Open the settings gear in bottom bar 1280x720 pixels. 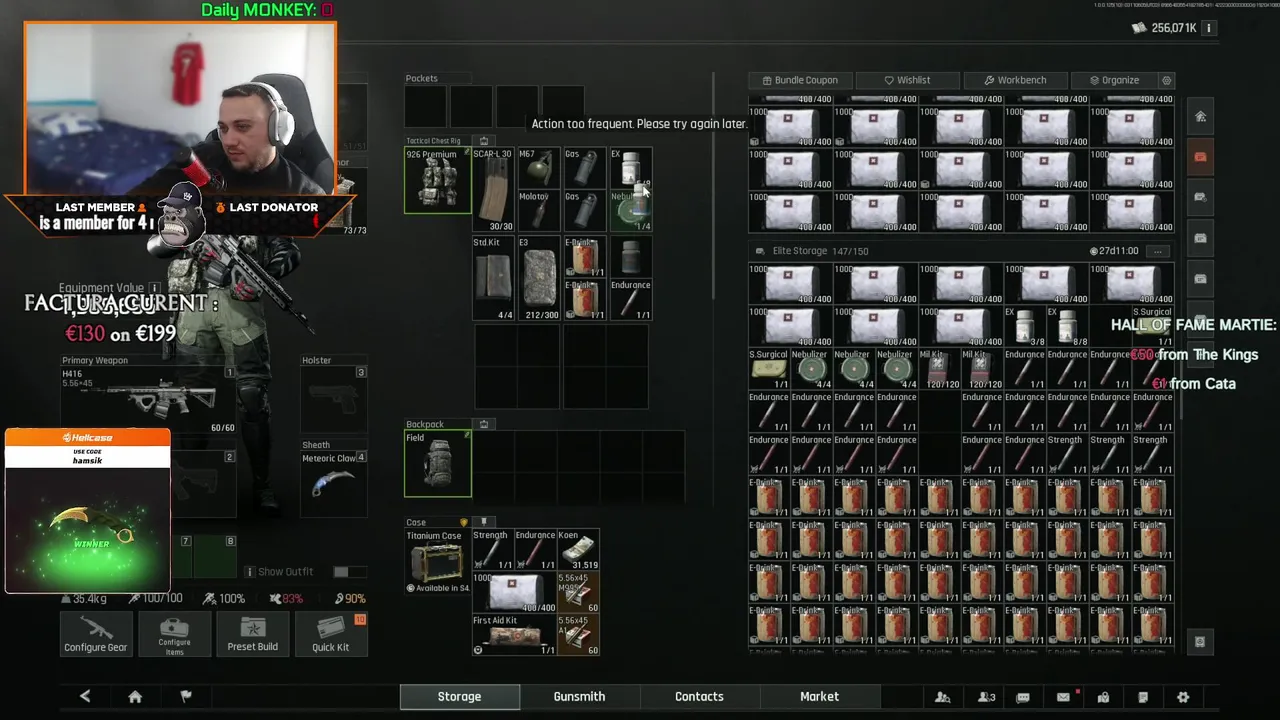1183,697
